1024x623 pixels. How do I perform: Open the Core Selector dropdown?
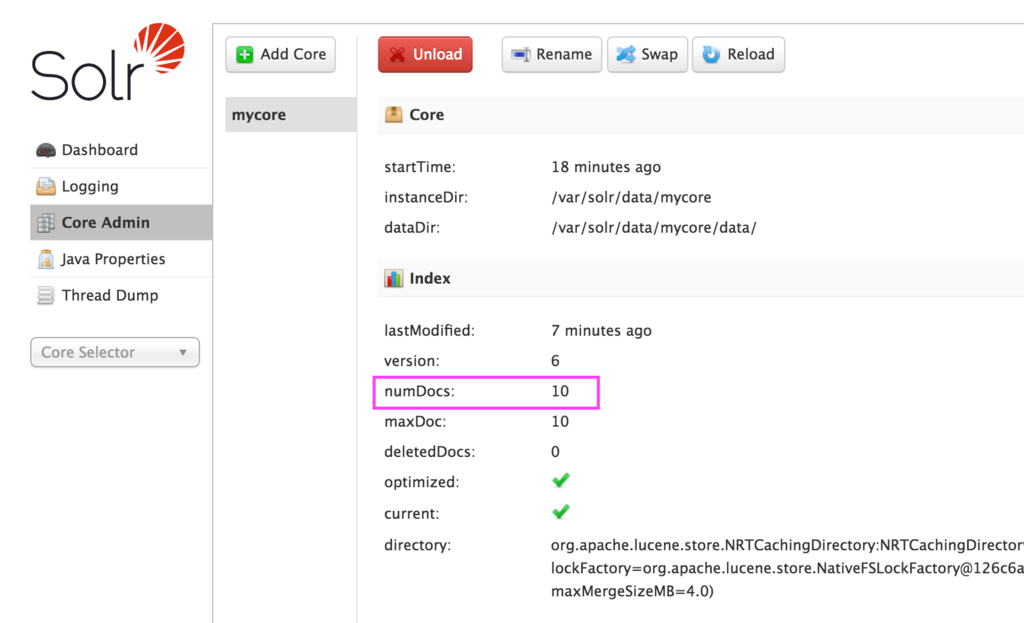click(115, 352)
